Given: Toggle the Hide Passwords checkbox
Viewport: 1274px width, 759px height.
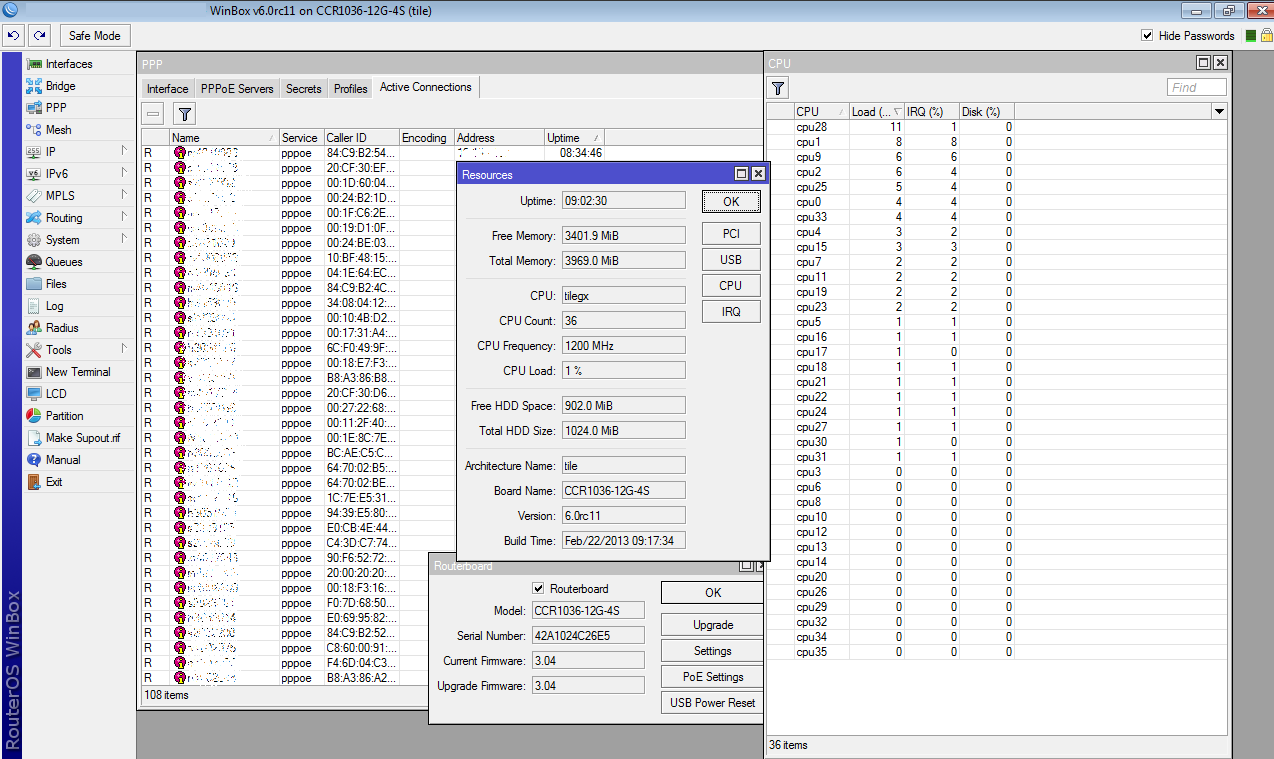Looking at the screenshot, I should [x=1147, y=35].
